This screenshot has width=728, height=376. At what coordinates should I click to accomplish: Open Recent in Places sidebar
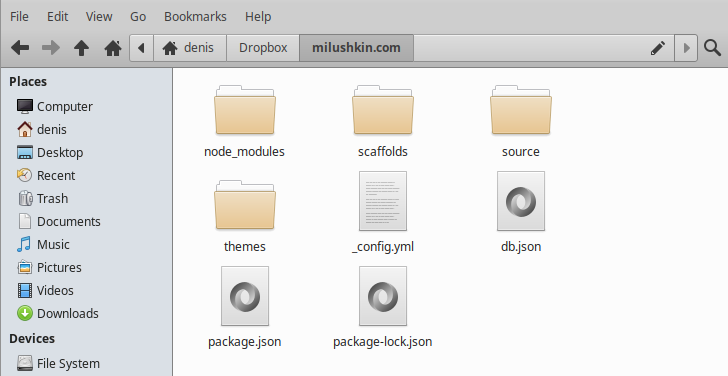pyautogui.click(x=46, y=175)
